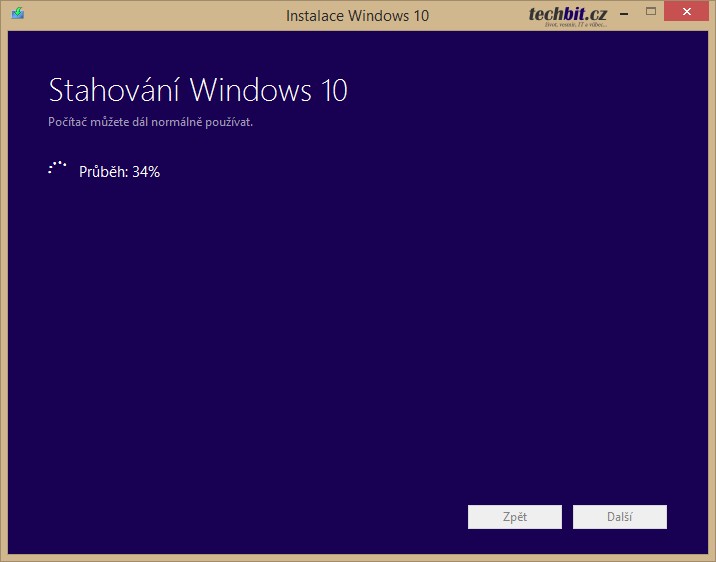The height and width of the screenshot is (562, 716).
Task: Click the word "používat" in the subtitle
Action: click(230, 122)
